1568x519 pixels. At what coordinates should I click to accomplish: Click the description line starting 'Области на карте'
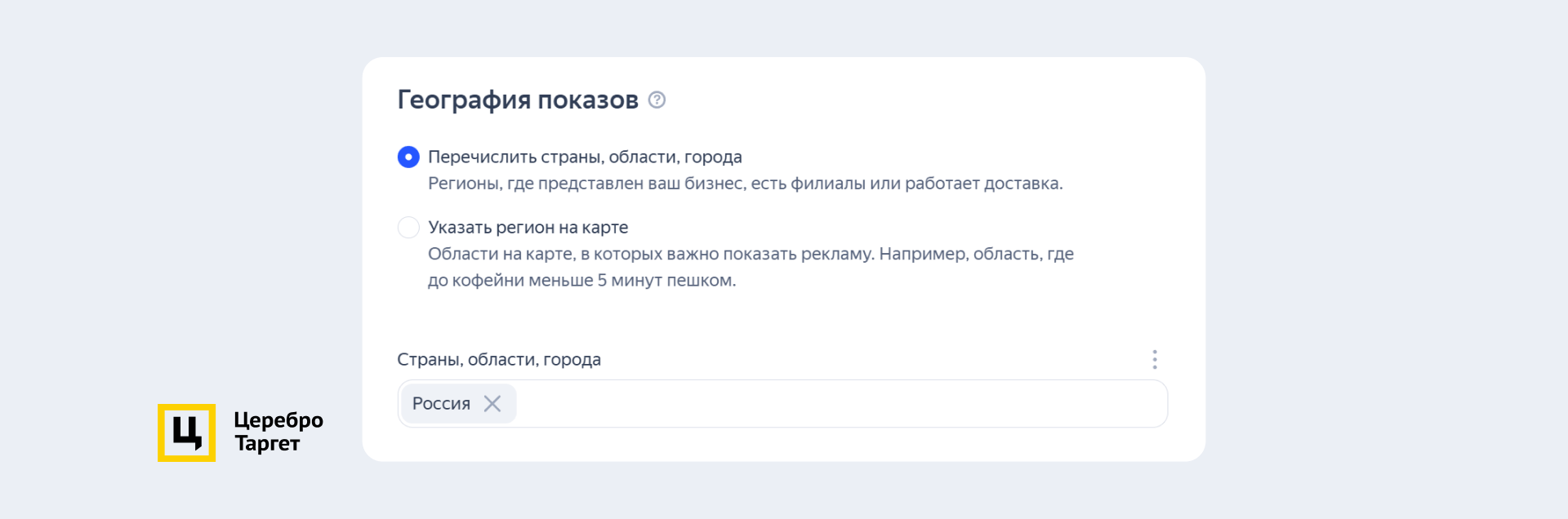point(750,254)
